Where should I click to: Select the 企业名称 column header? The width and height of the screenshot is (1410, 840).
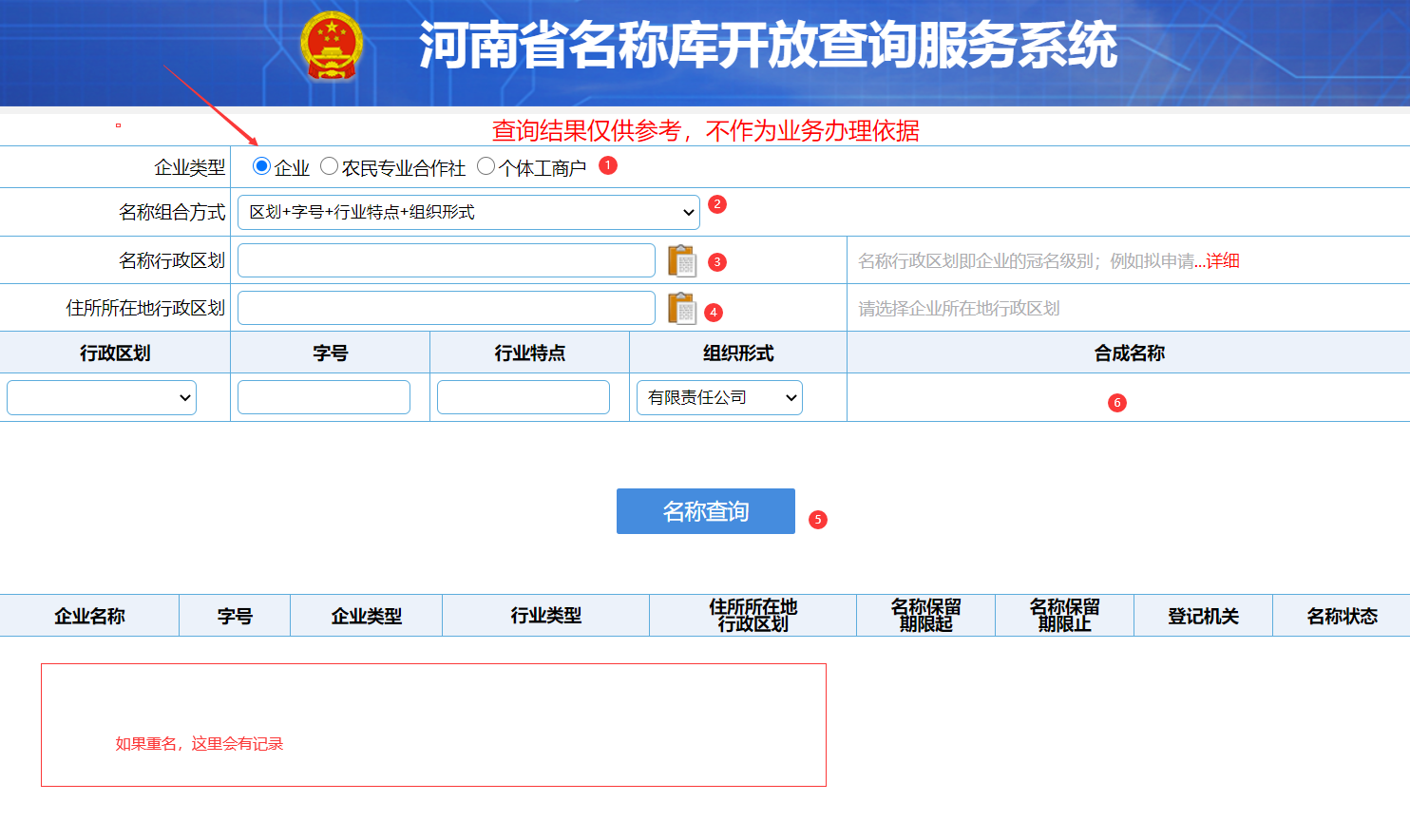tap(88, 615)
